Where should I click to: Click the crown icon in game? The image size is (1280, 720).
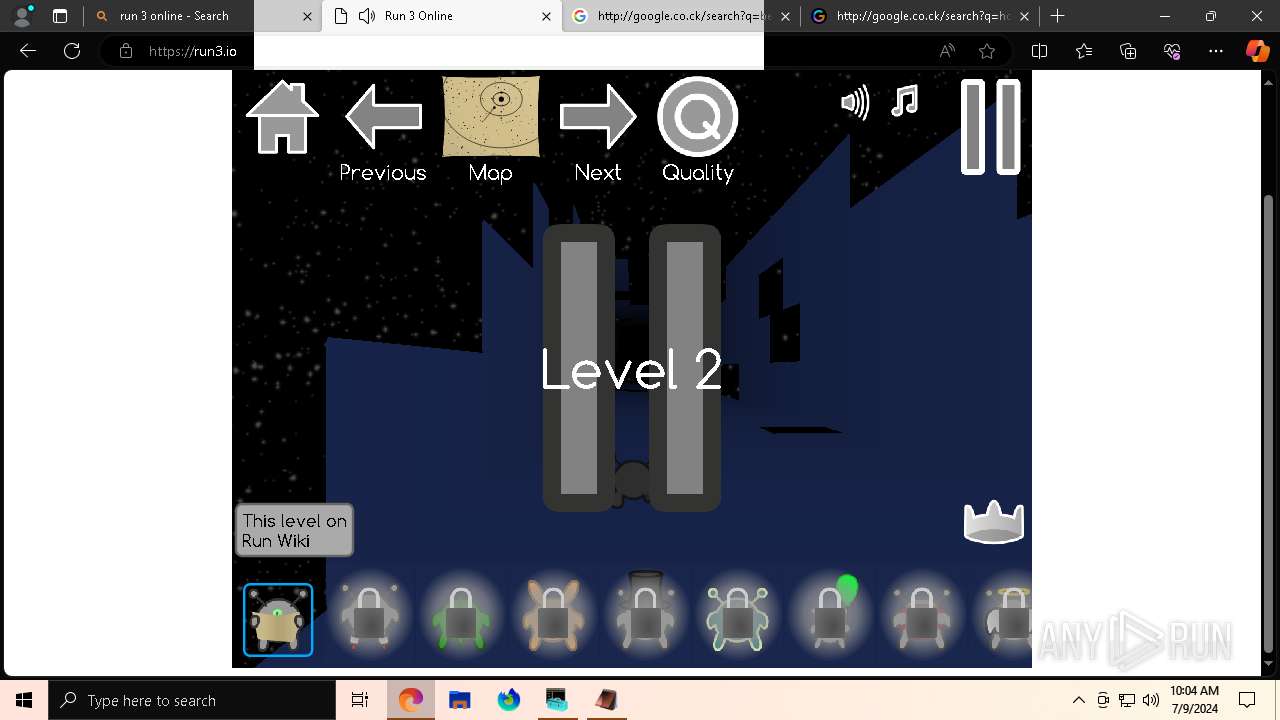[993, 522]
